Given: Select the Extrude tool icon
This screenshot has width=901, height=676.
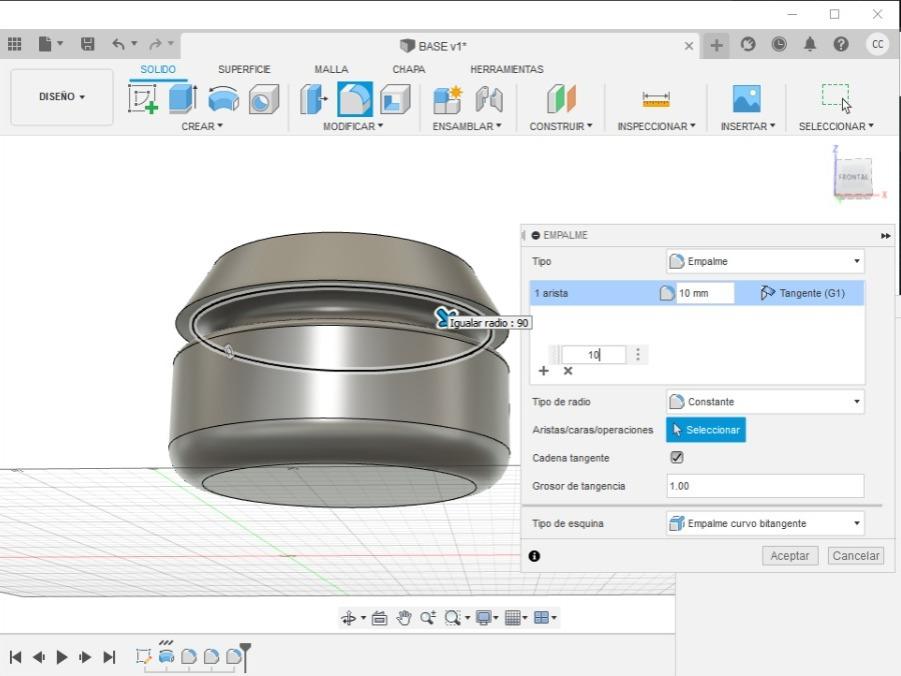Looking at the screenshot, I should pos(183,99).
